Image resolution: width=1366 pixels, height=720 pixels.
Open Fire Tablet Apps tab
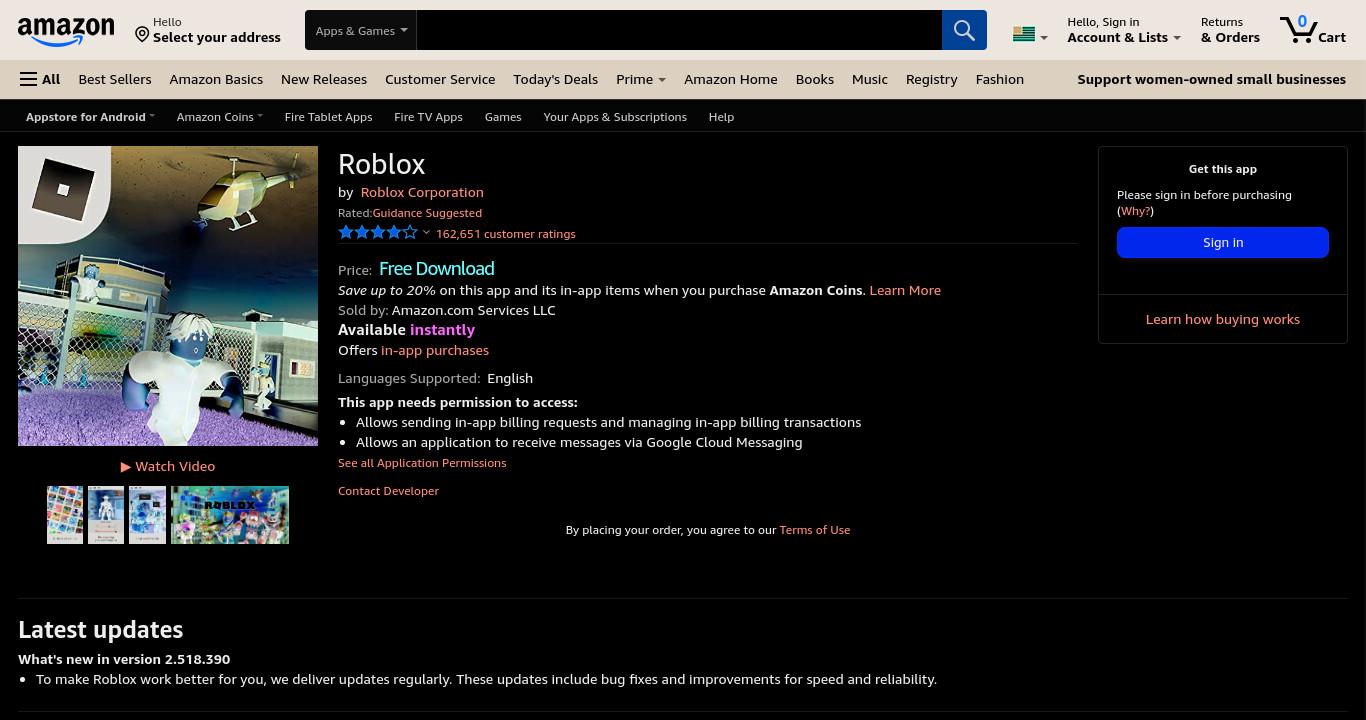328,117
